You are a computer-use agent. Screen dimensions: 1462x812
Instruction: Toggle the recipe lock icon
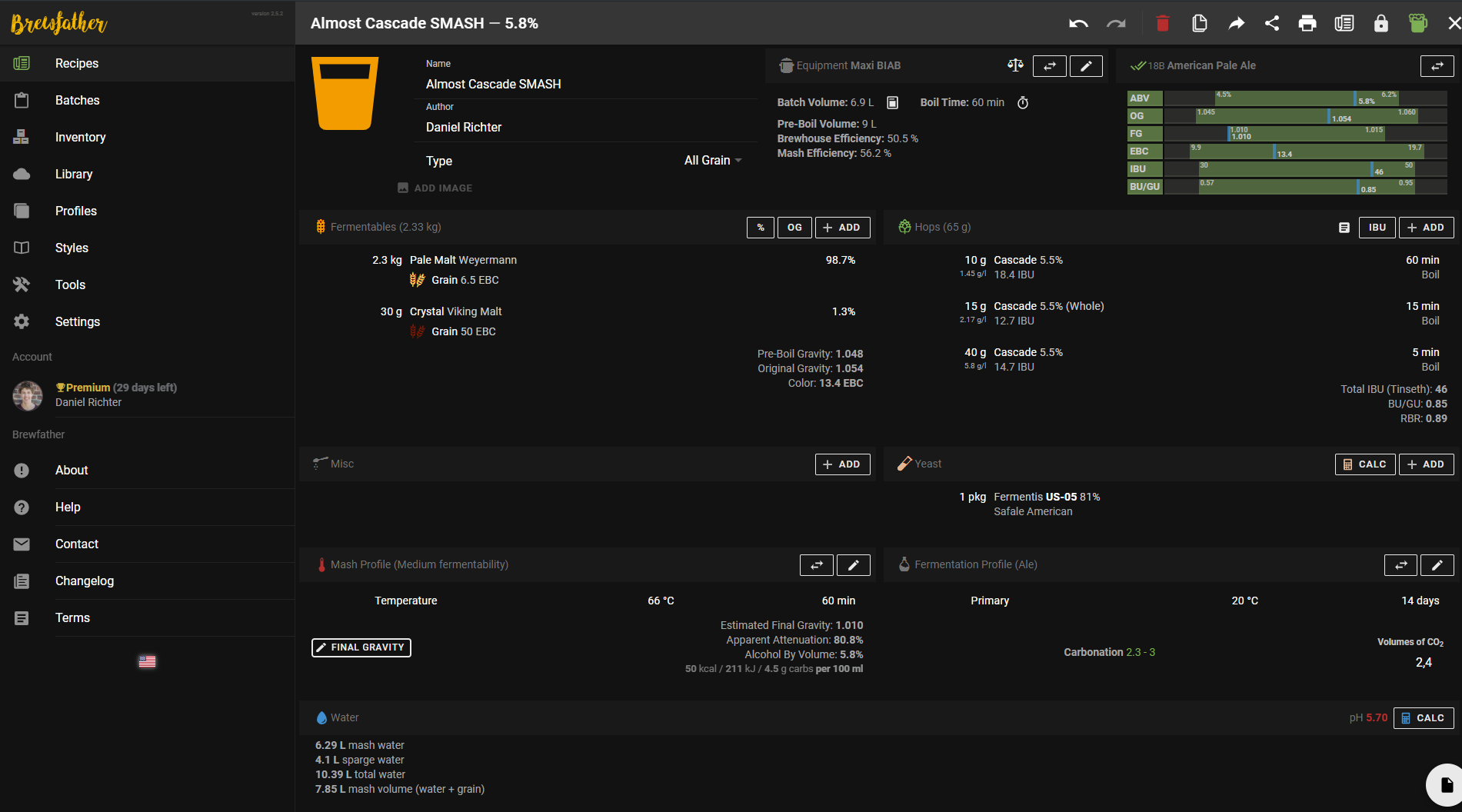[x=1380, y=23]
